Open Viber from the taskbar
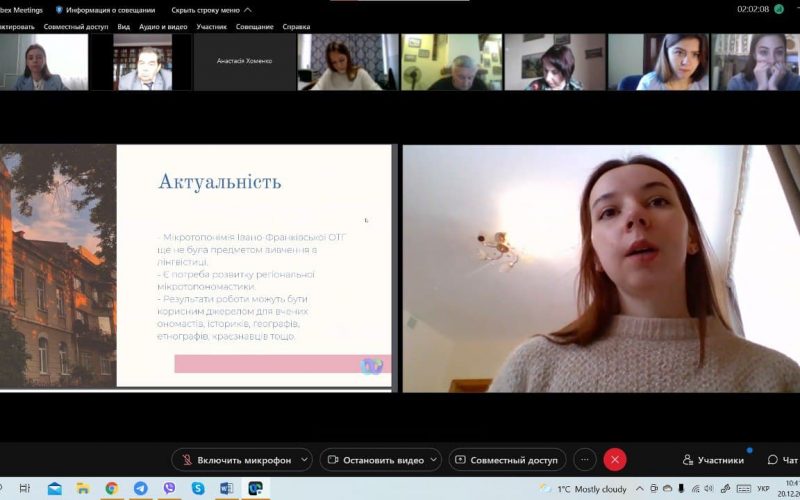The image size is (800, 500). tap(169, 489)
